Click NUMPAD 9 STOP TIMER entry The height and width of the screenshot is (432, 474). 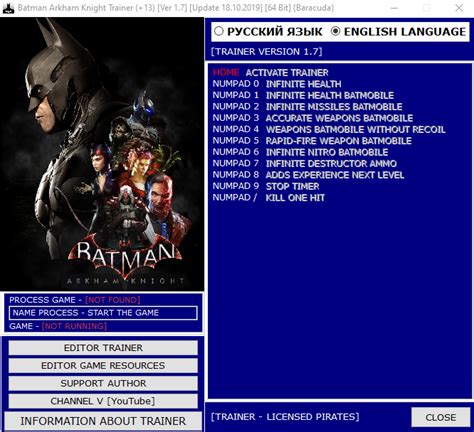pos(266,186)
